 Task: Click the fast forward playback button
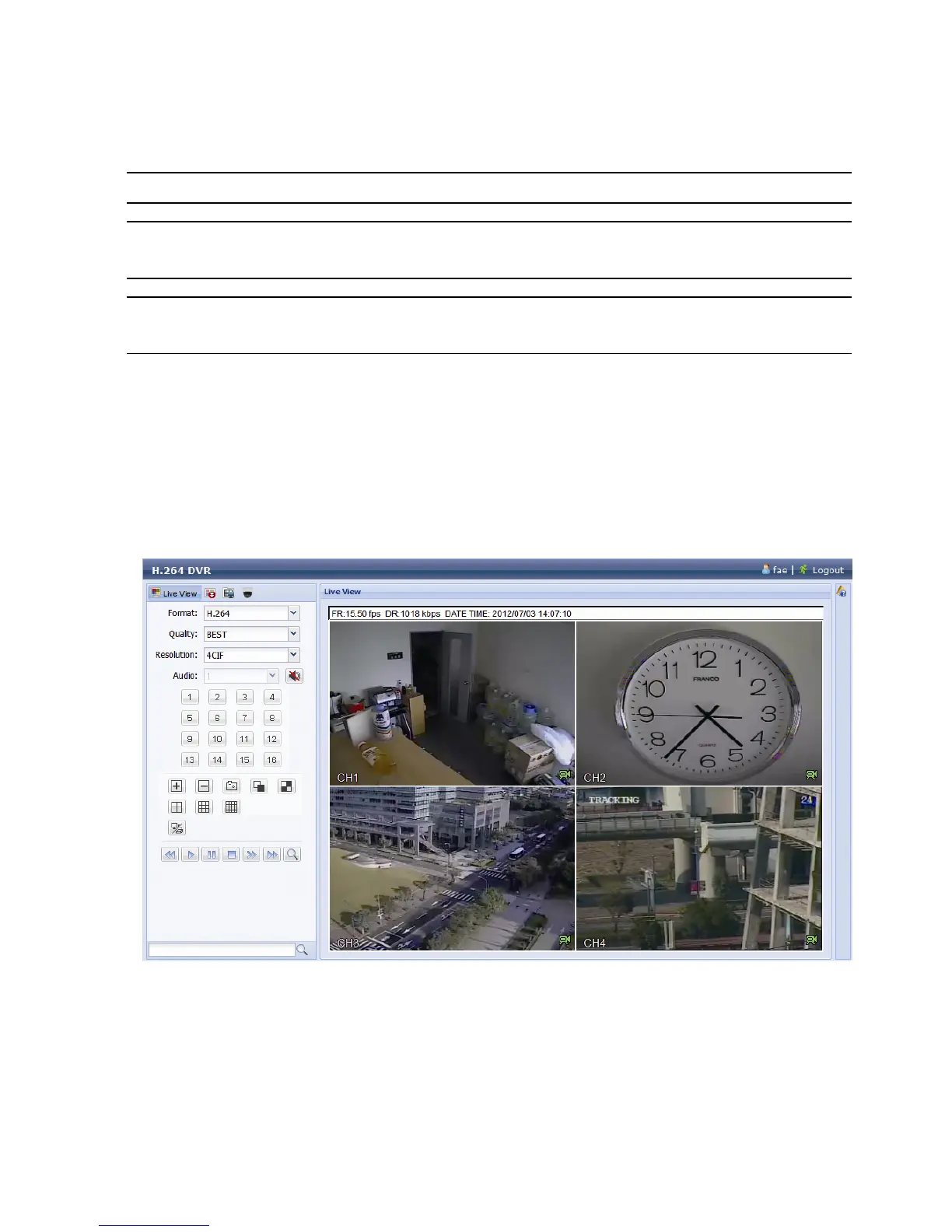[x=251, y=855]
